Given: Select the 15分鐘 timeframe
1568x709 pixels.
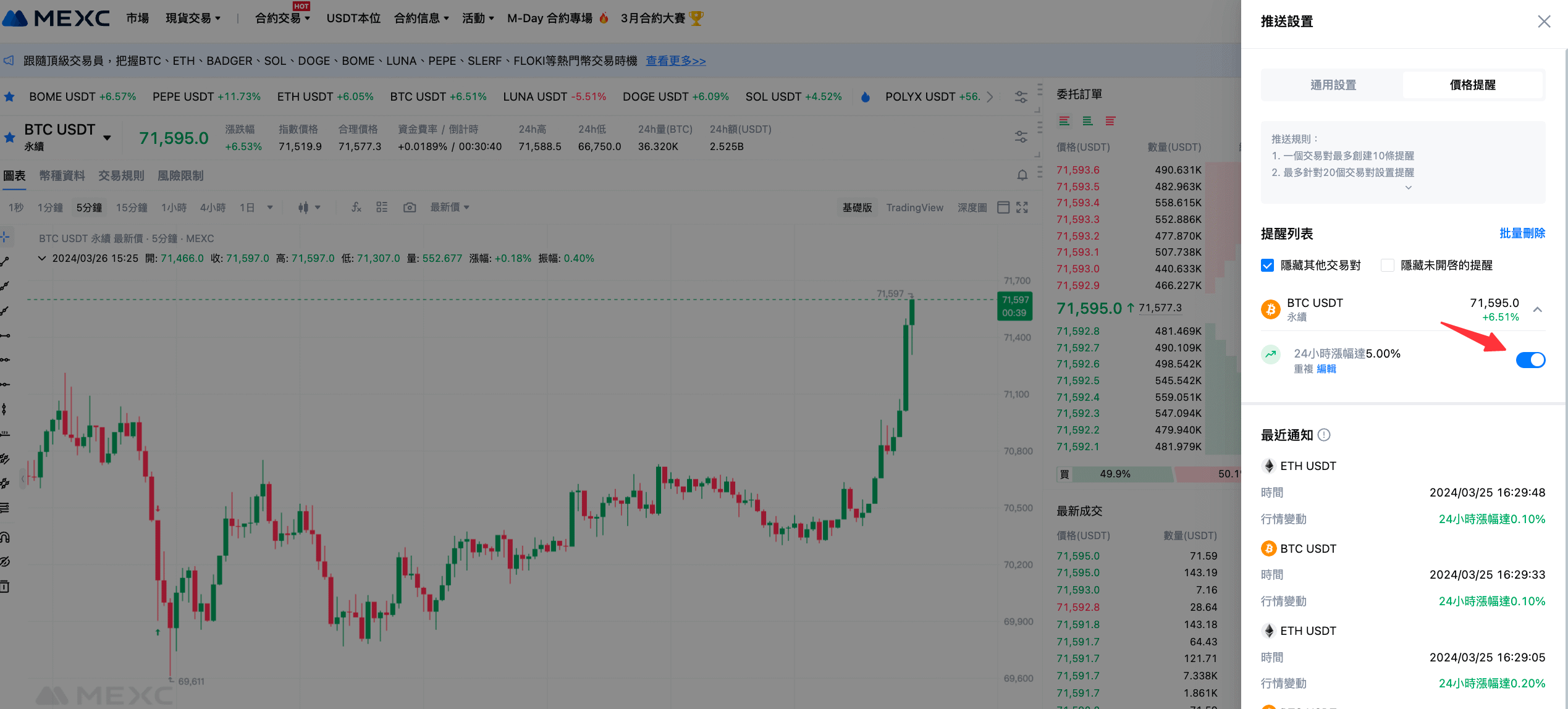Looking at the screenshot, I should 132,208.
